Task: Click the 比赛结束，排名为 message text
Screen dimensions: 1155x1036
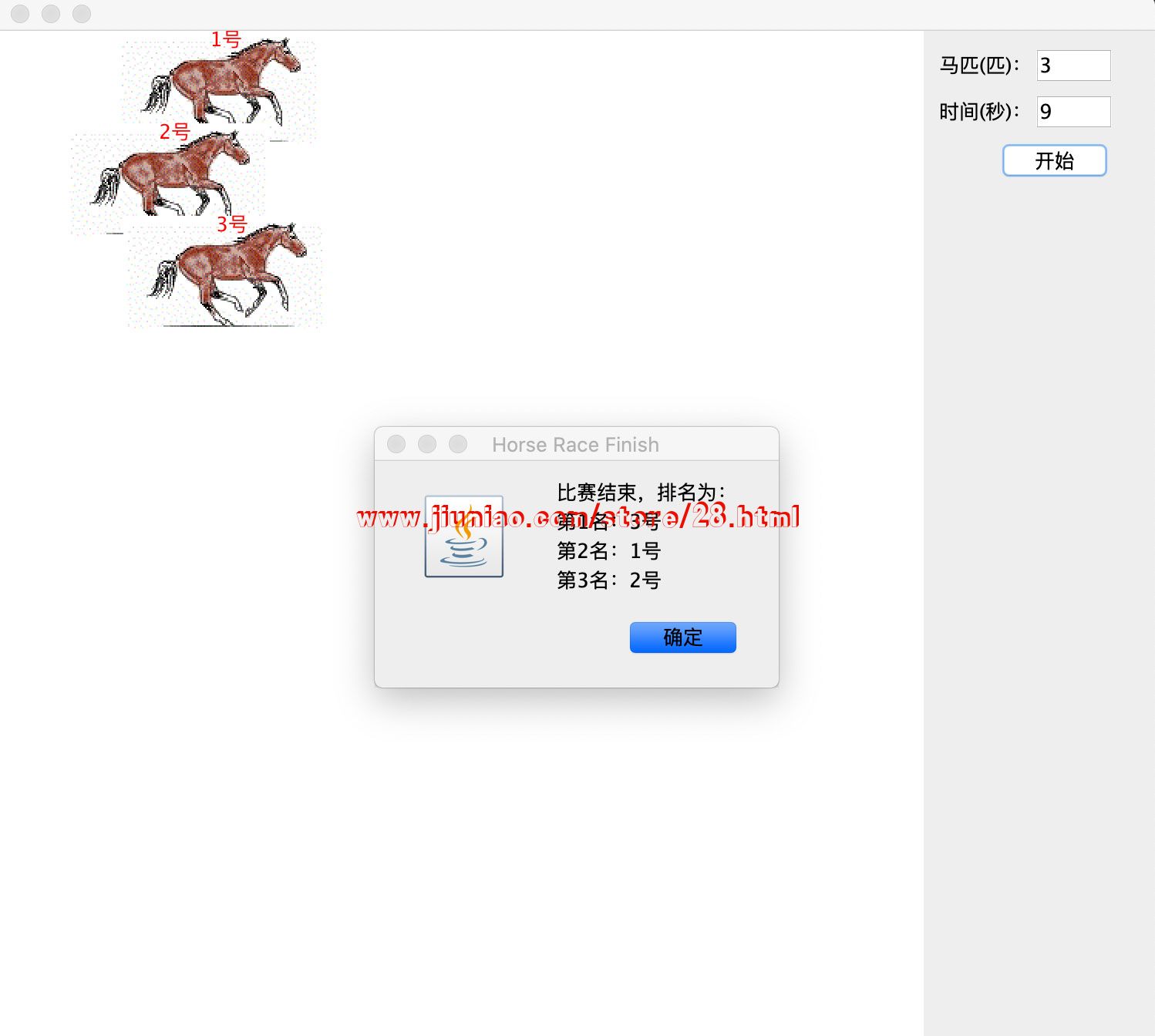Action: pyautogui.click(x=641, y=493)
